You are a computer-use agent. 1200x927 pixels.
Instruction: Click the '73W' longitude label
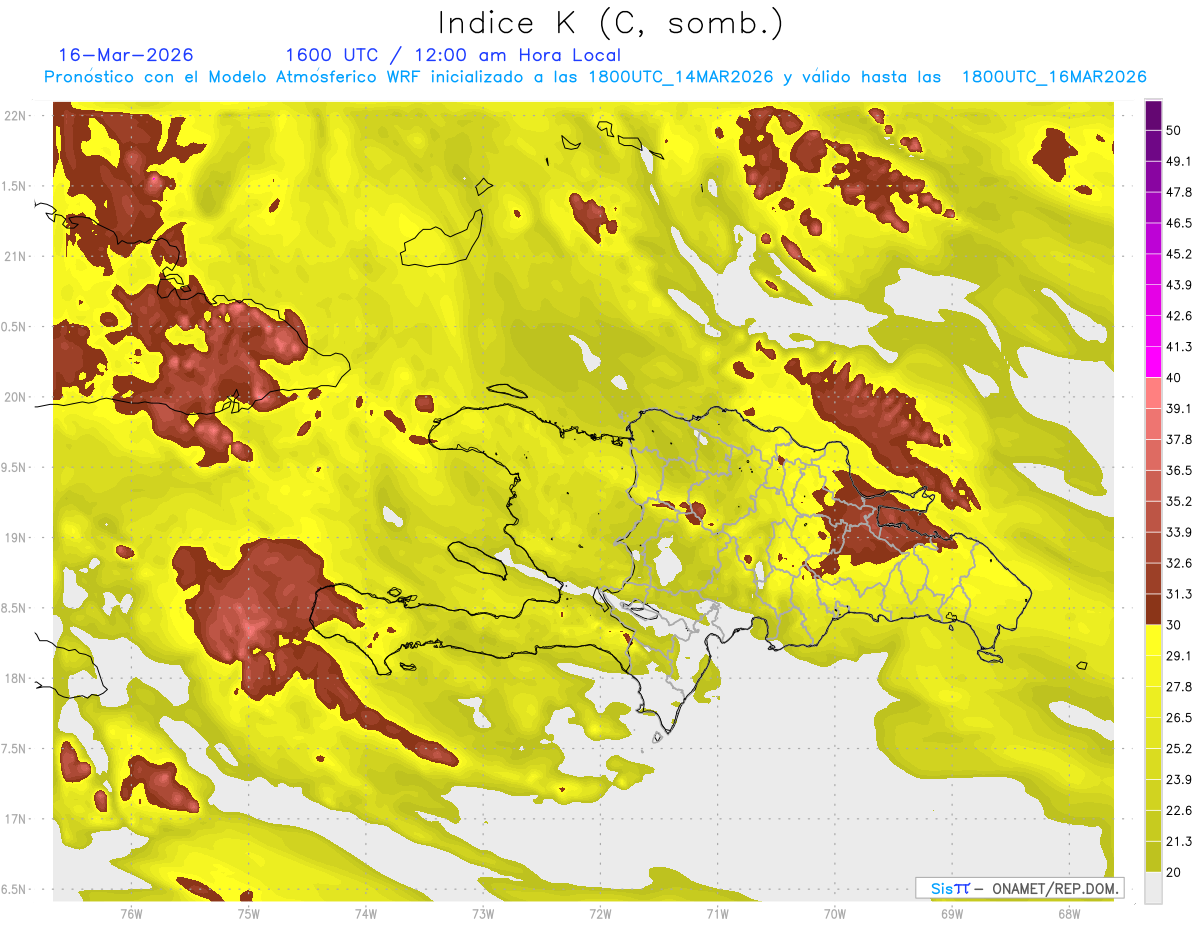pos(483,913)
